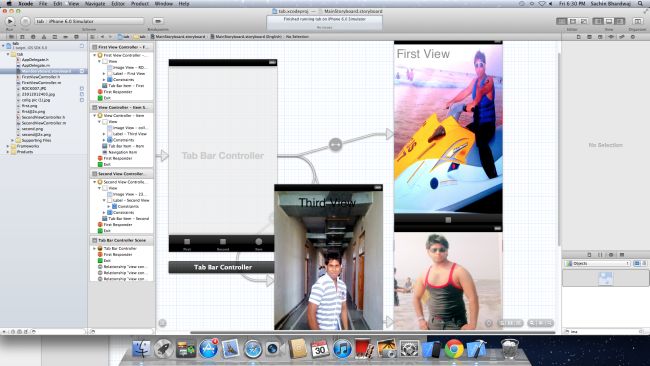Click the canvas horizontal scrollbar
Viewport: 650px width, 366px height.
(372, 332)
